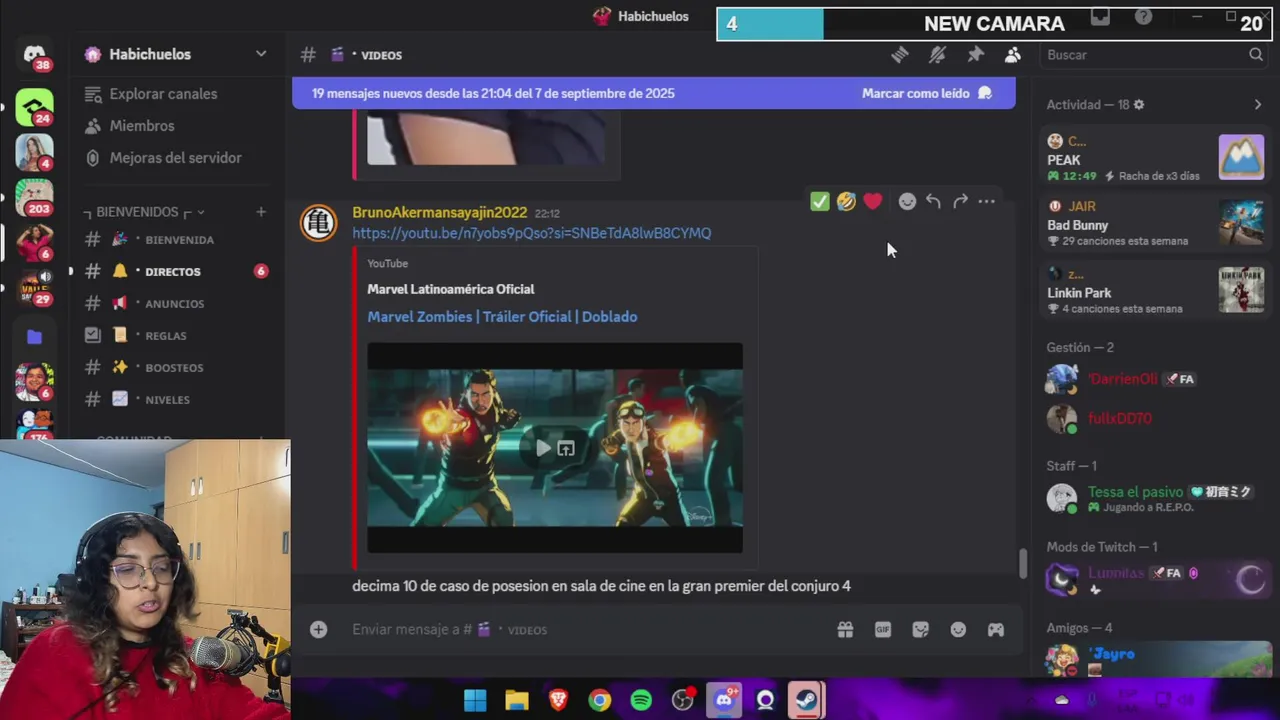Image resolution: width=1280 pixels, height=720 pixels.
Task: Open Lunnitas member profile
Action: (1155, 579)
